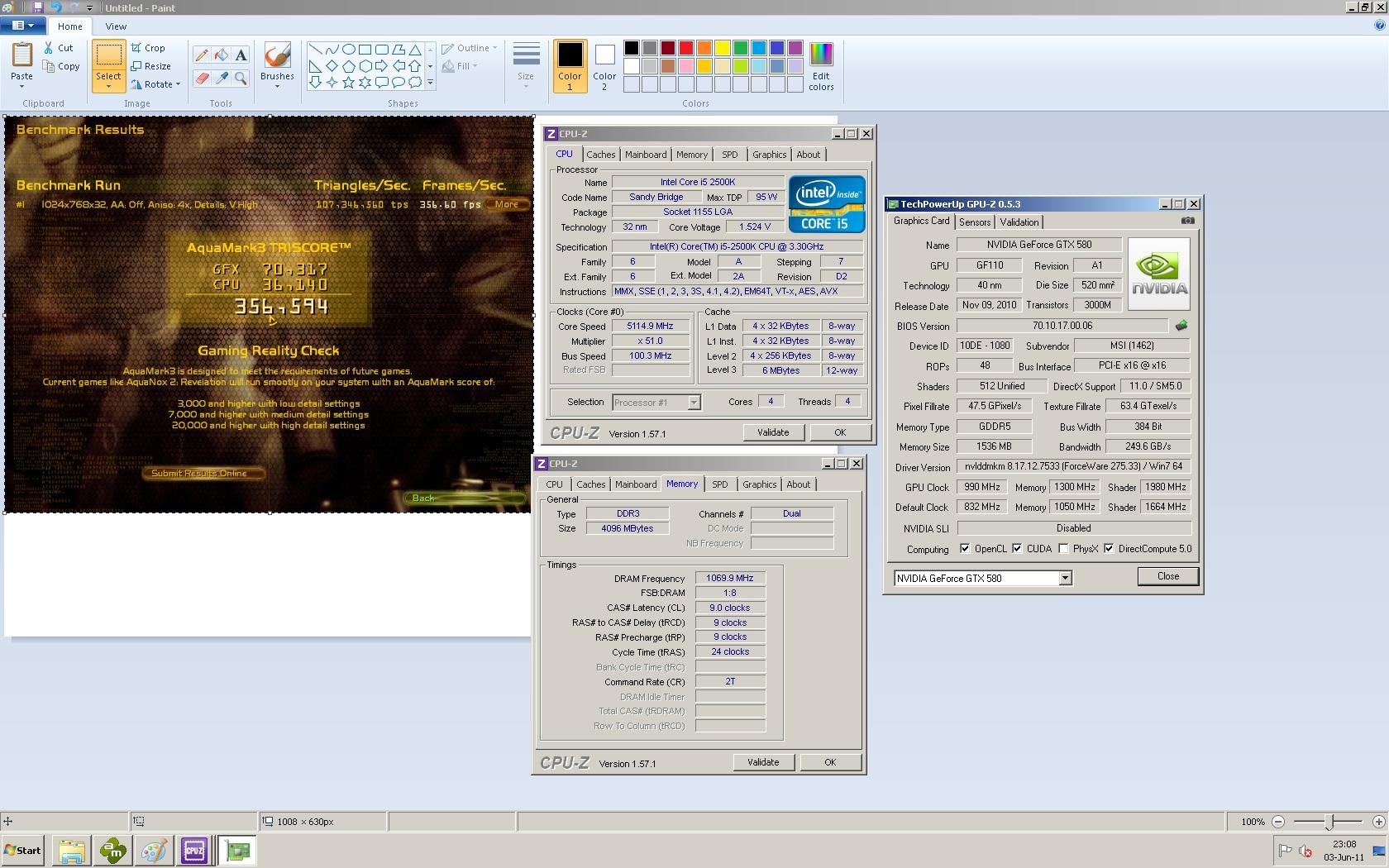Select the Color picker eyedropper tool
The image size is (1389, 868).
point(222,78)
